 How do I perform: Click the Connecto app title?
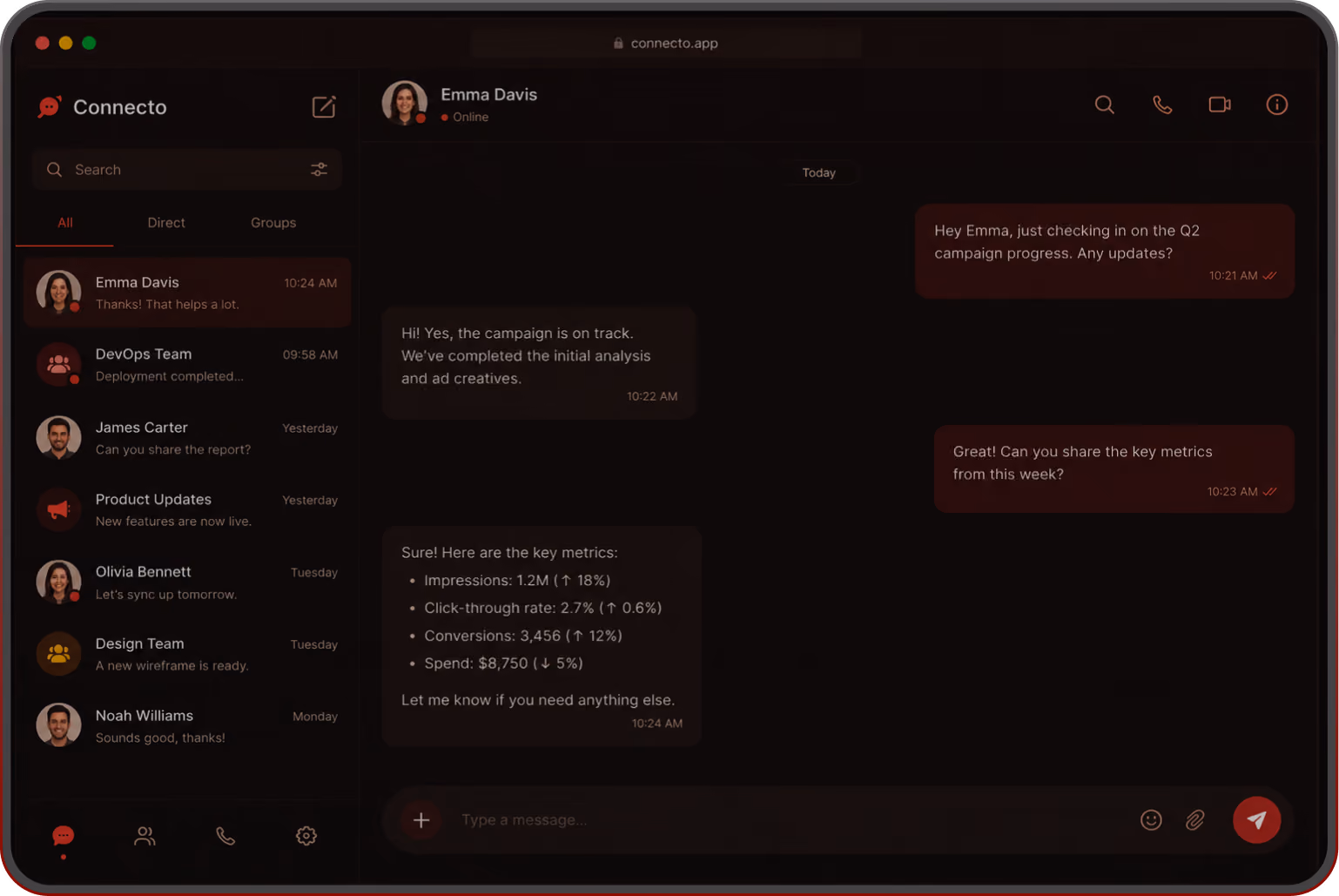coord(120,107)
